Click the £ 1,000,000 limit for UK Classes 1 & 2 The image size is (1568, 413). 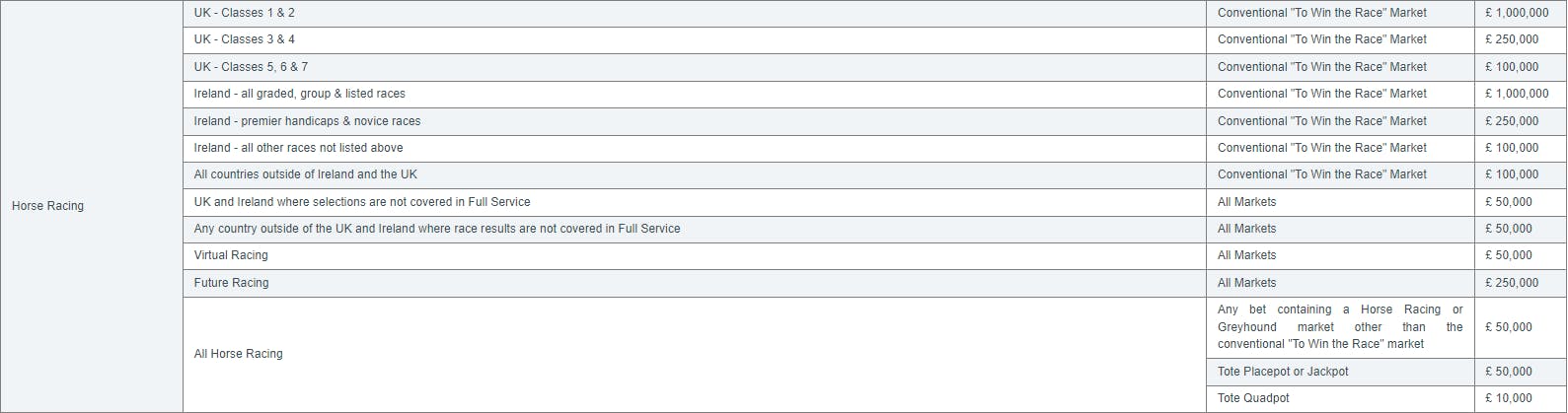click(1517, 13)
